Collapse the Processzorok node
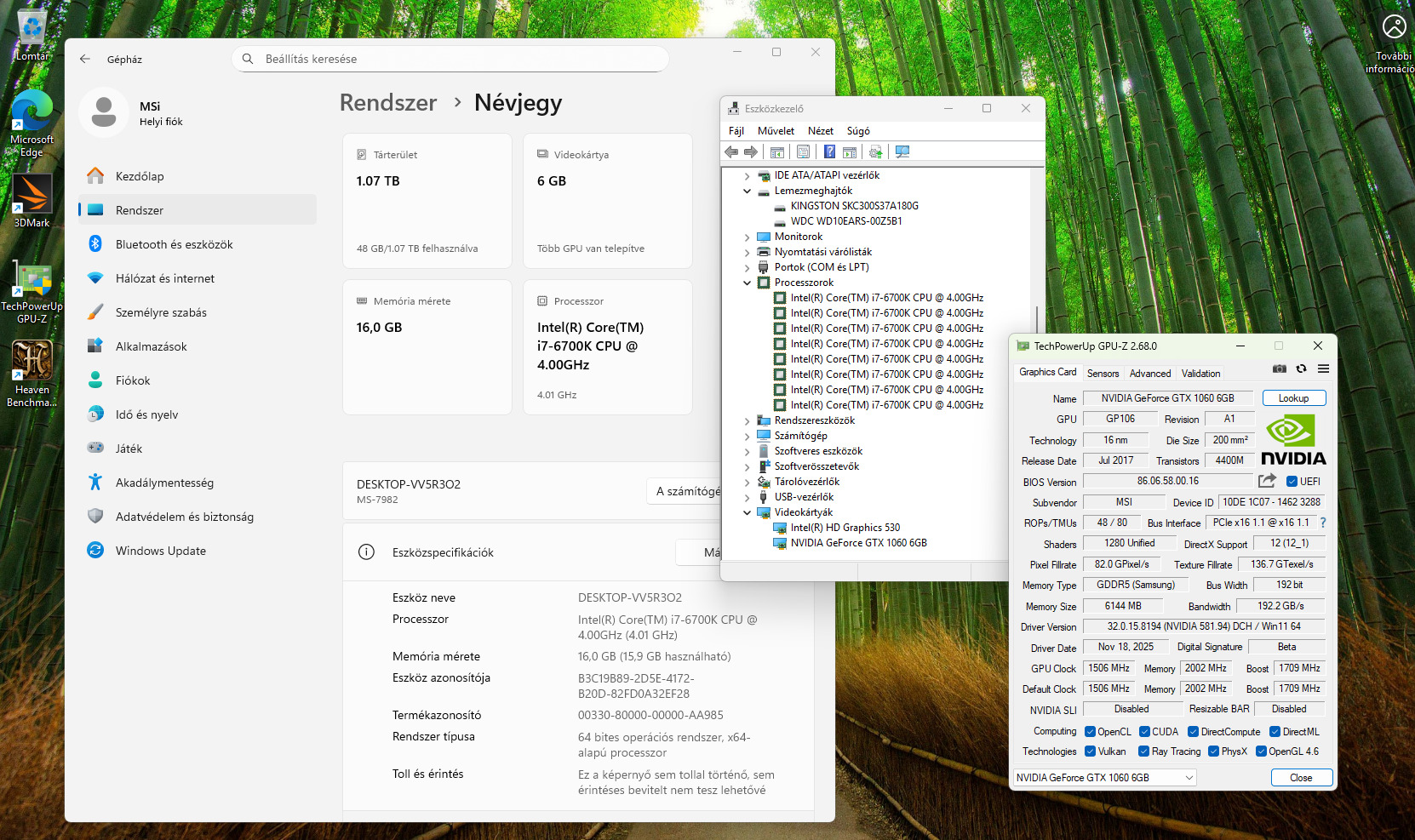 [748, 283]
